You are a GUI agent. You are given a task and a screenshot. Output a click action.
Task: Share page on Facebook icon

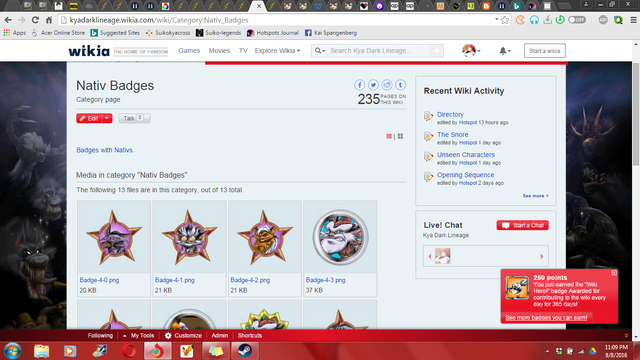tap(360, 85)
